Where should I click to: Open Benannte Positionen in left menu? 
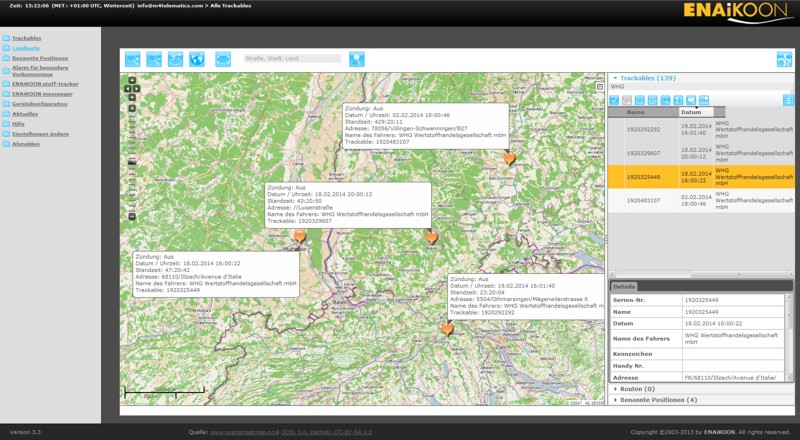(40, 58)
